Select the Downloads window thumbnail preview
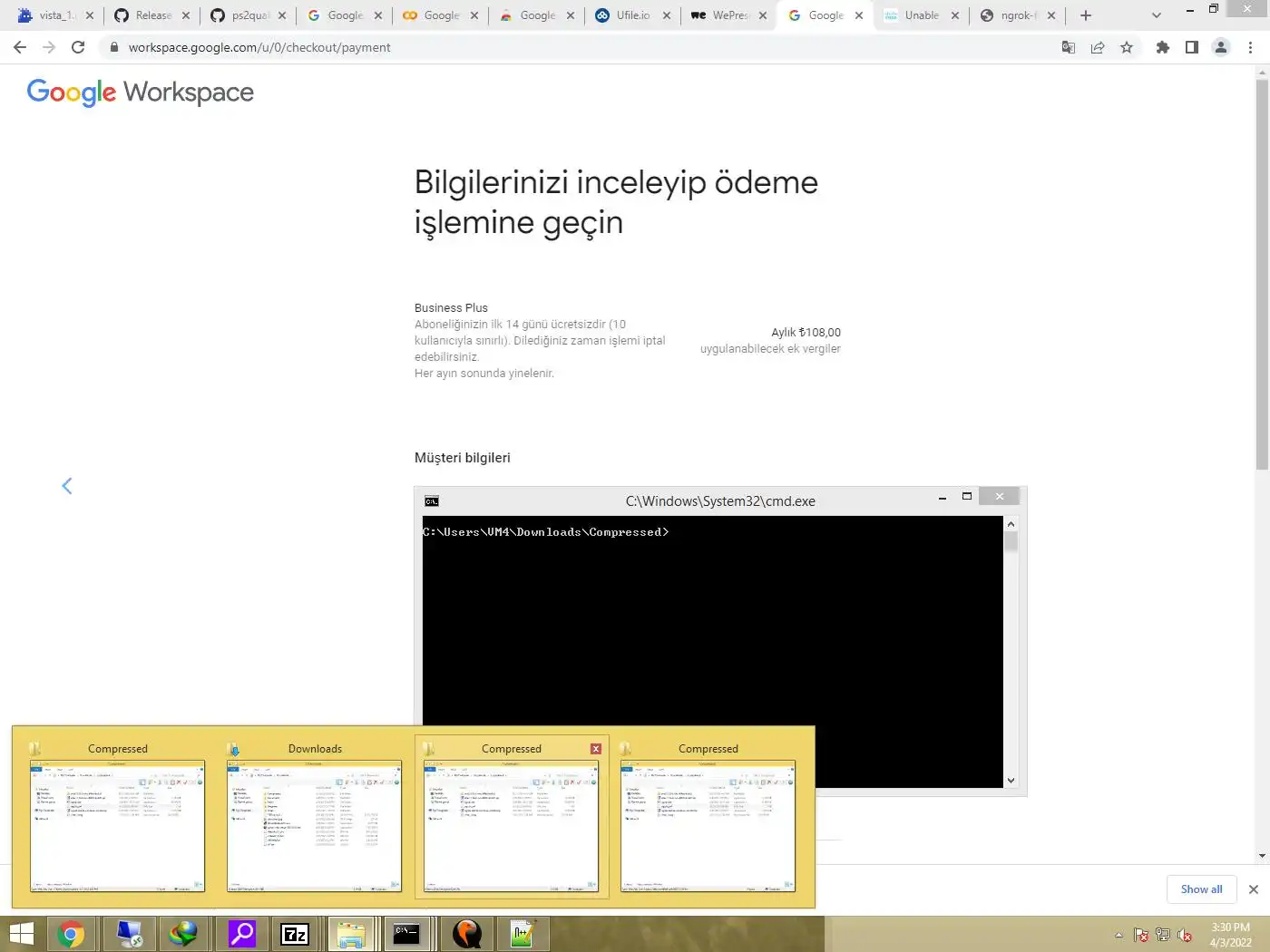1270x952 pixels. coord(314,826)
